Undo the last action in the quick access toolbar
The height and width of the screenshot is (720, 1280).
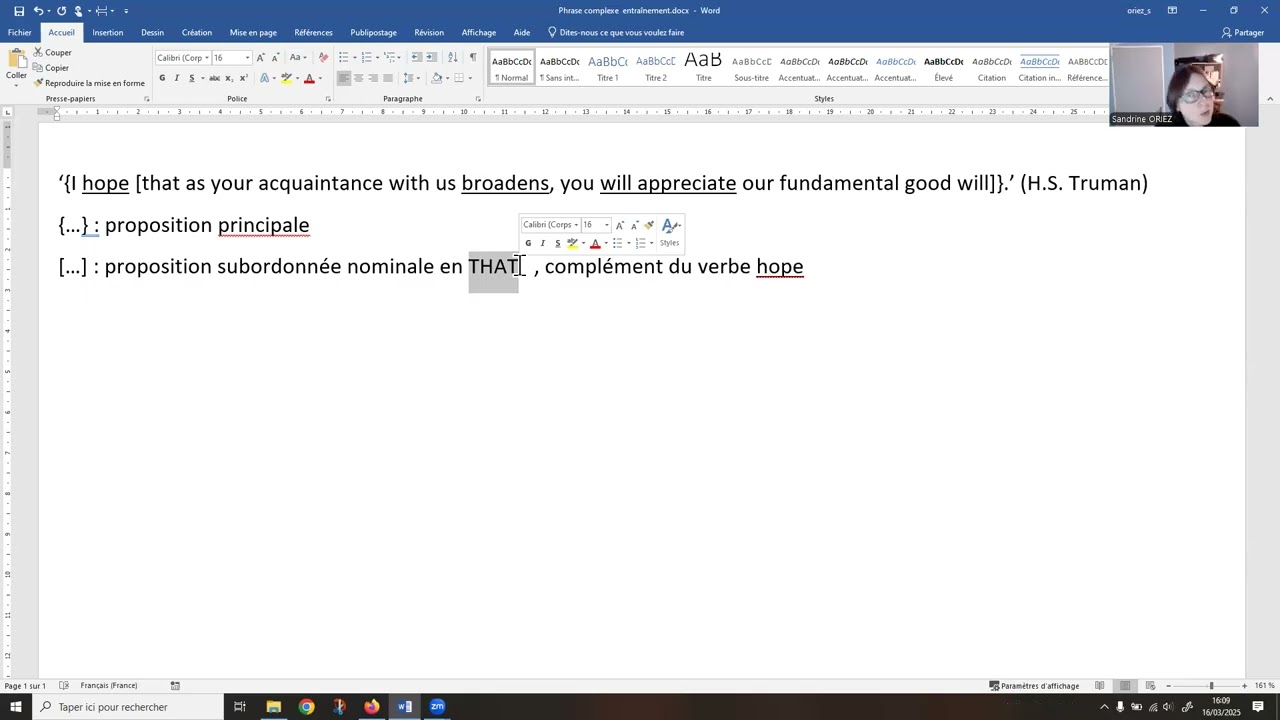coord(38,10)
